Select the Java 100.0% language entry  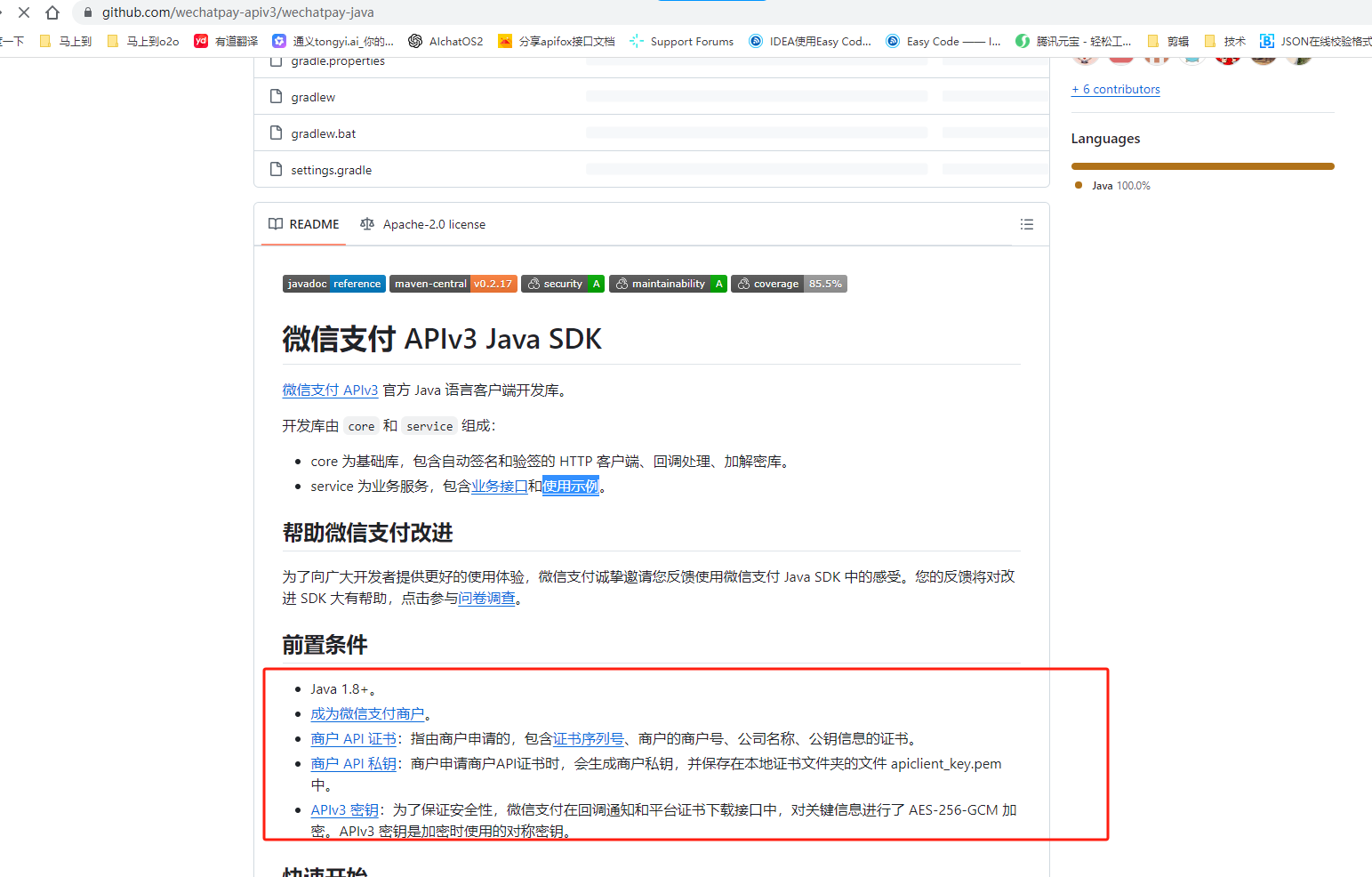1112,185
